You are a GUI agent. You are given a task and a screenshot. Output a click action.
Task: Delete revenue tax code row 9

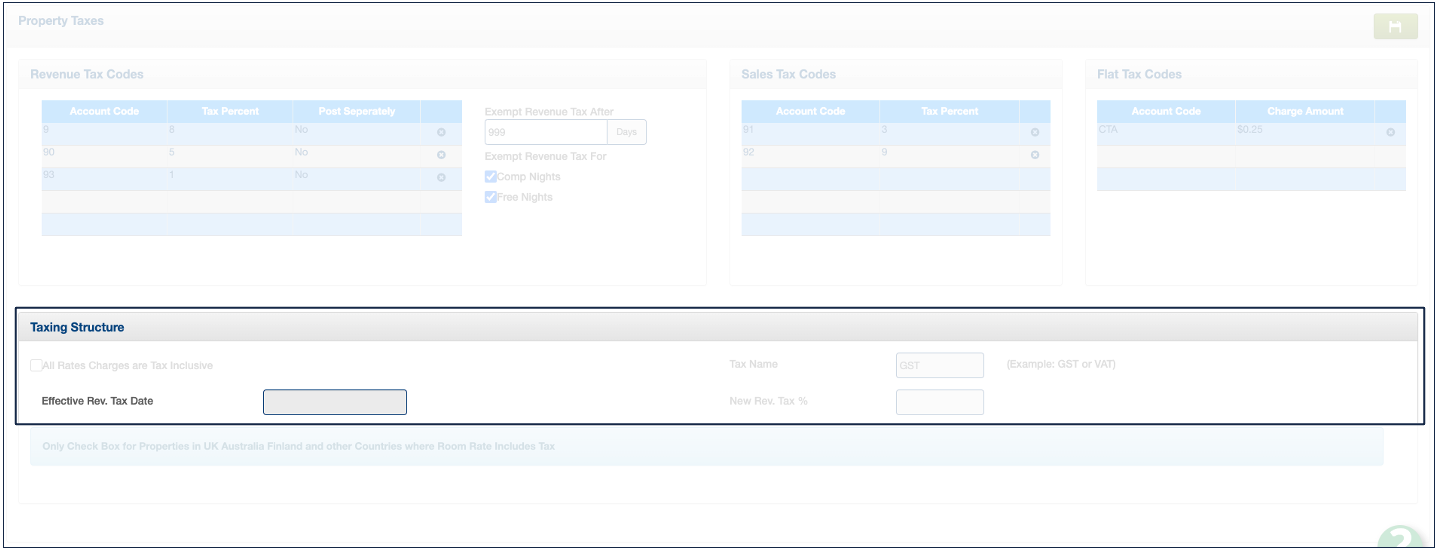(x=441, y=132)
